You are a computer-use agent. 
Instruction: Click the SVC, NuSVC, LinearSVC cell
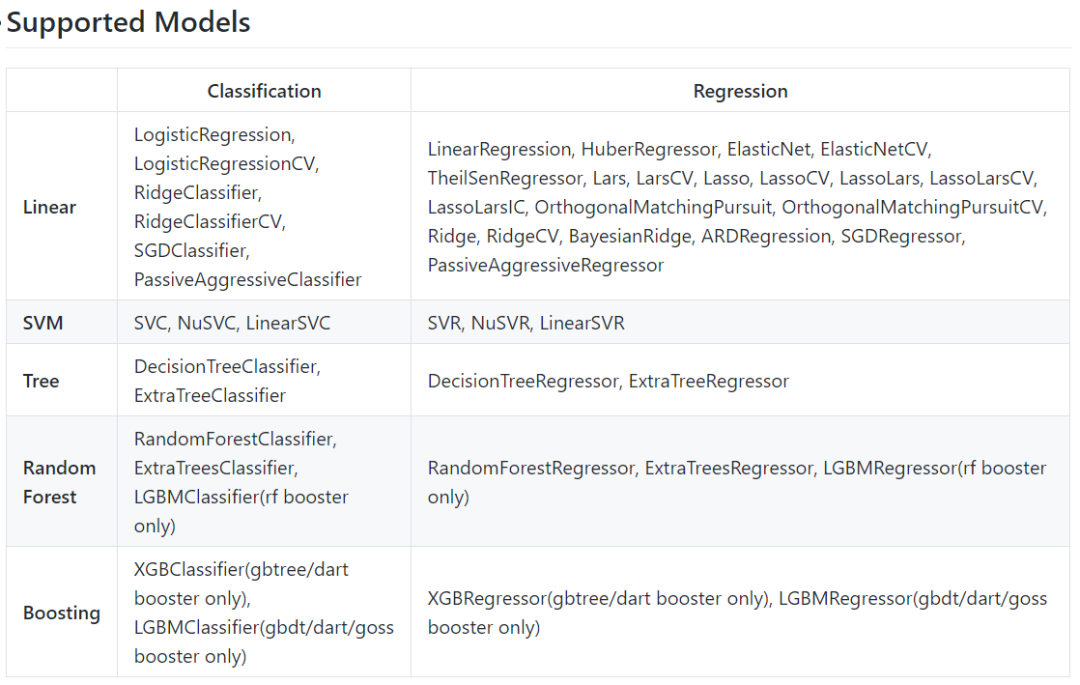point(232,323)
